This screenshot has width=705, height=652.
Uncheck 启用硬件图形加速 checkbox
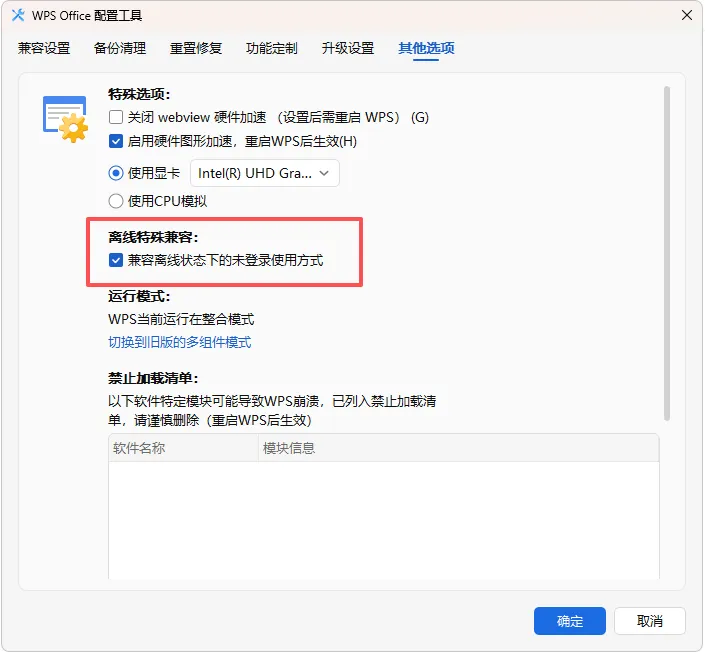(x=116, y=142)
